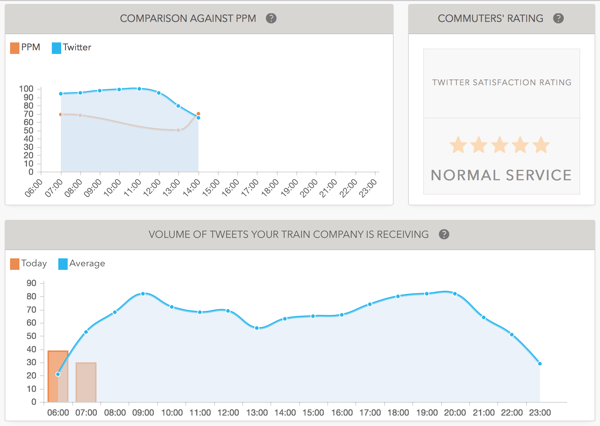Open help icon for Volume of Tweets
Viewport: 600px width, 426px height.
(444, 235)
